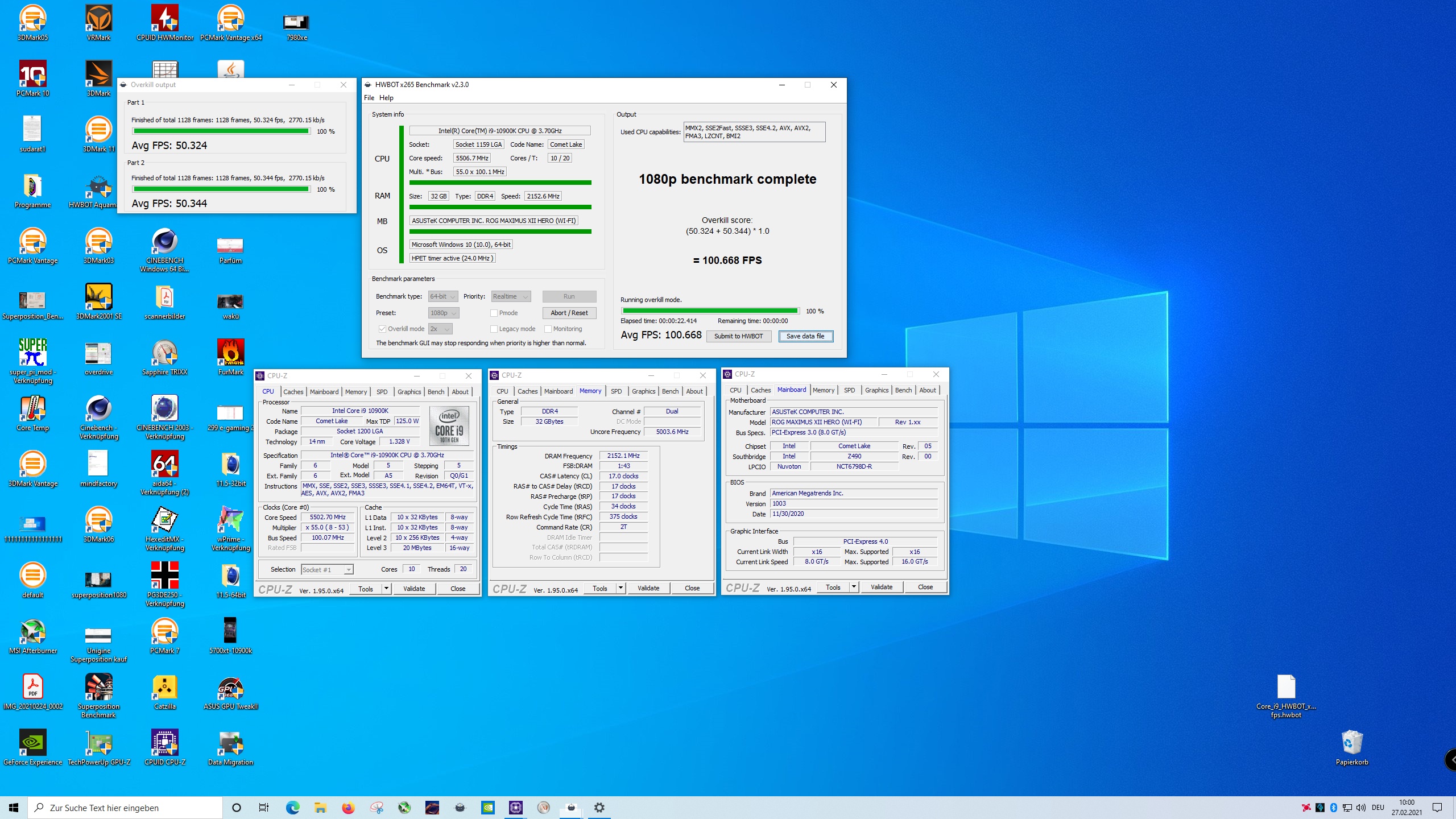Open the PCMark 10 desktop icon
The image size is (1456, 819).
point(33,78)
